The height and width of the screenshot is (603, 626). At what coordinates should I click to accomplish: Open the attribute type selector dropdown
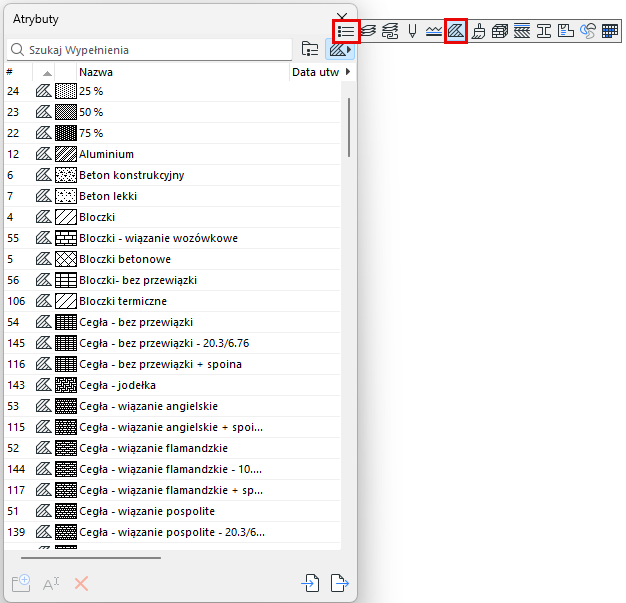pyautogui.click(x=340, y=50)
